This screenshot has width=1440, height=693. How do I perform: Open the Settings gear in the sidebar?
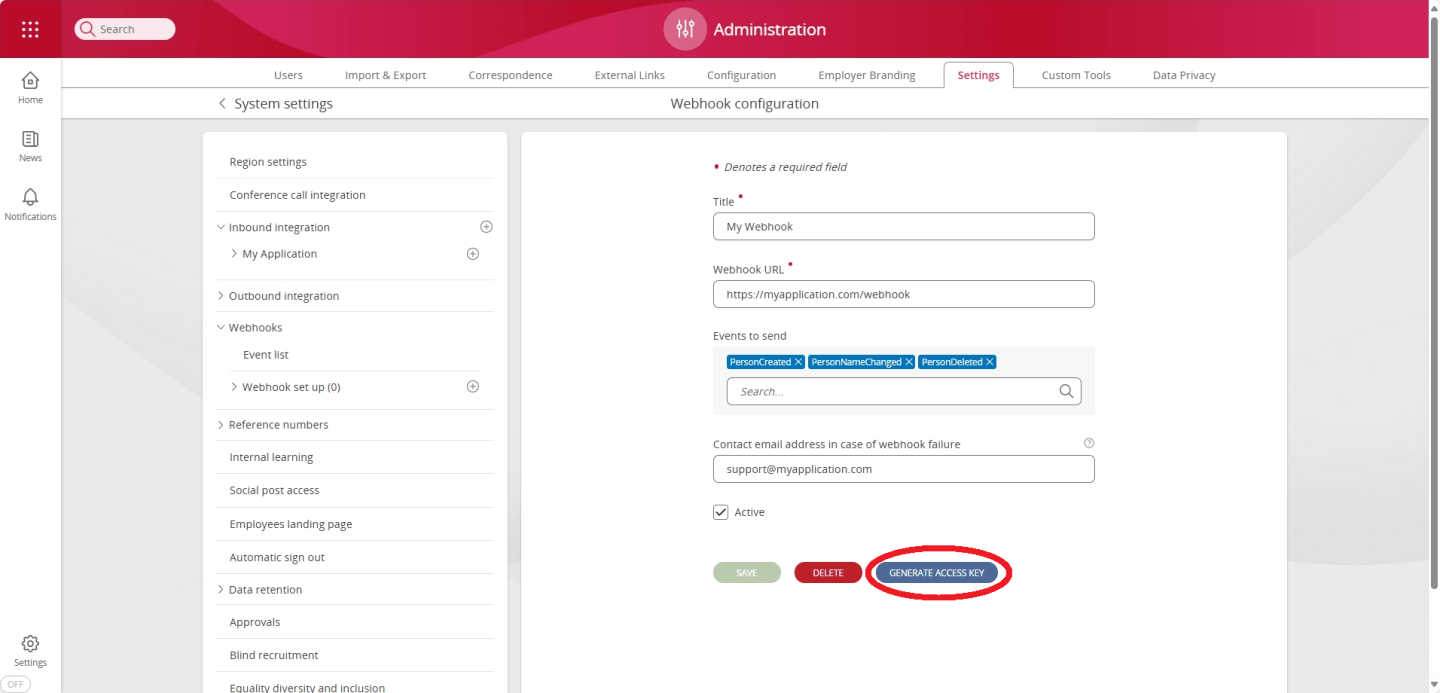click(29, 644)
